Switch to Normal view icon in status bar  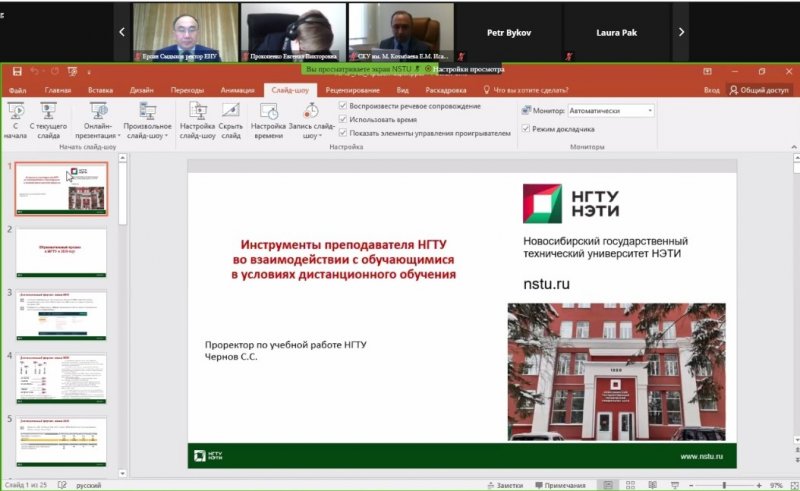608,485
